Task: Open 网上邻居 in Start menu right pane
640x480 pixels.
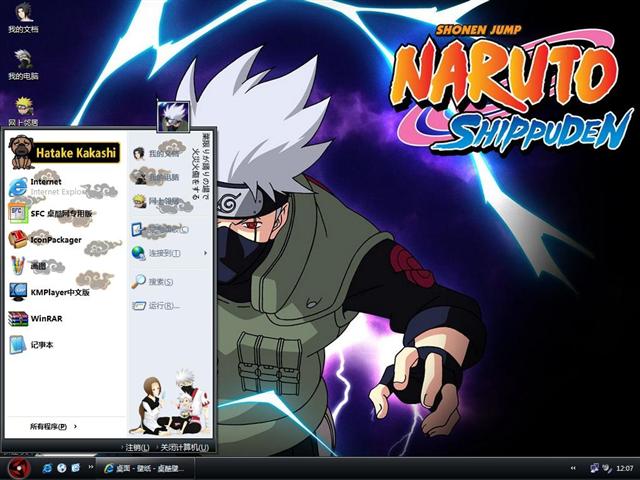Action: click(x=156, y=201)
